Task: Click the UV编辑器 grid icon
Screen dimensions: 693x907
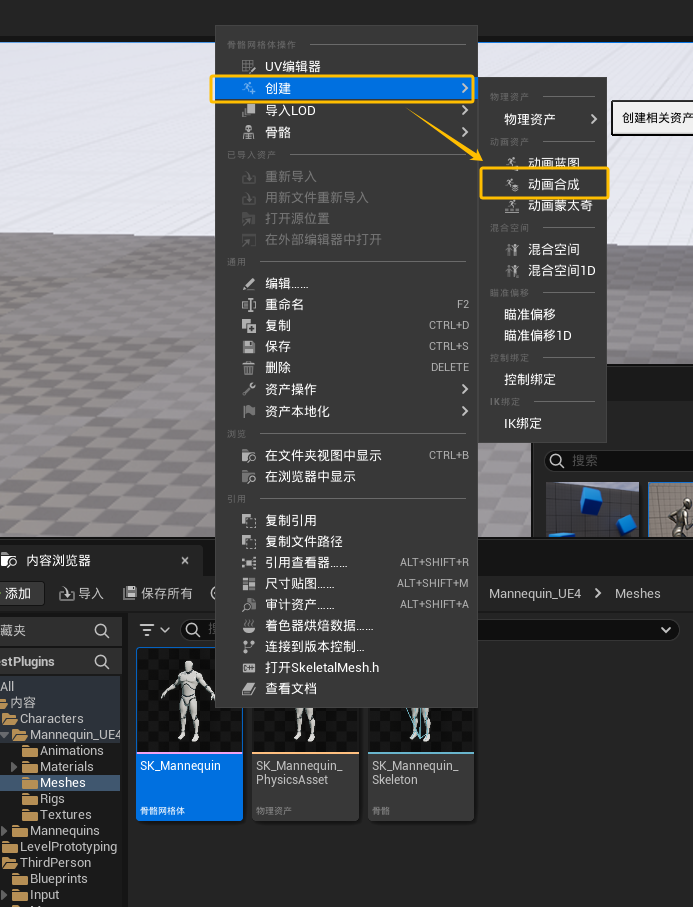Action: [249, 66]
